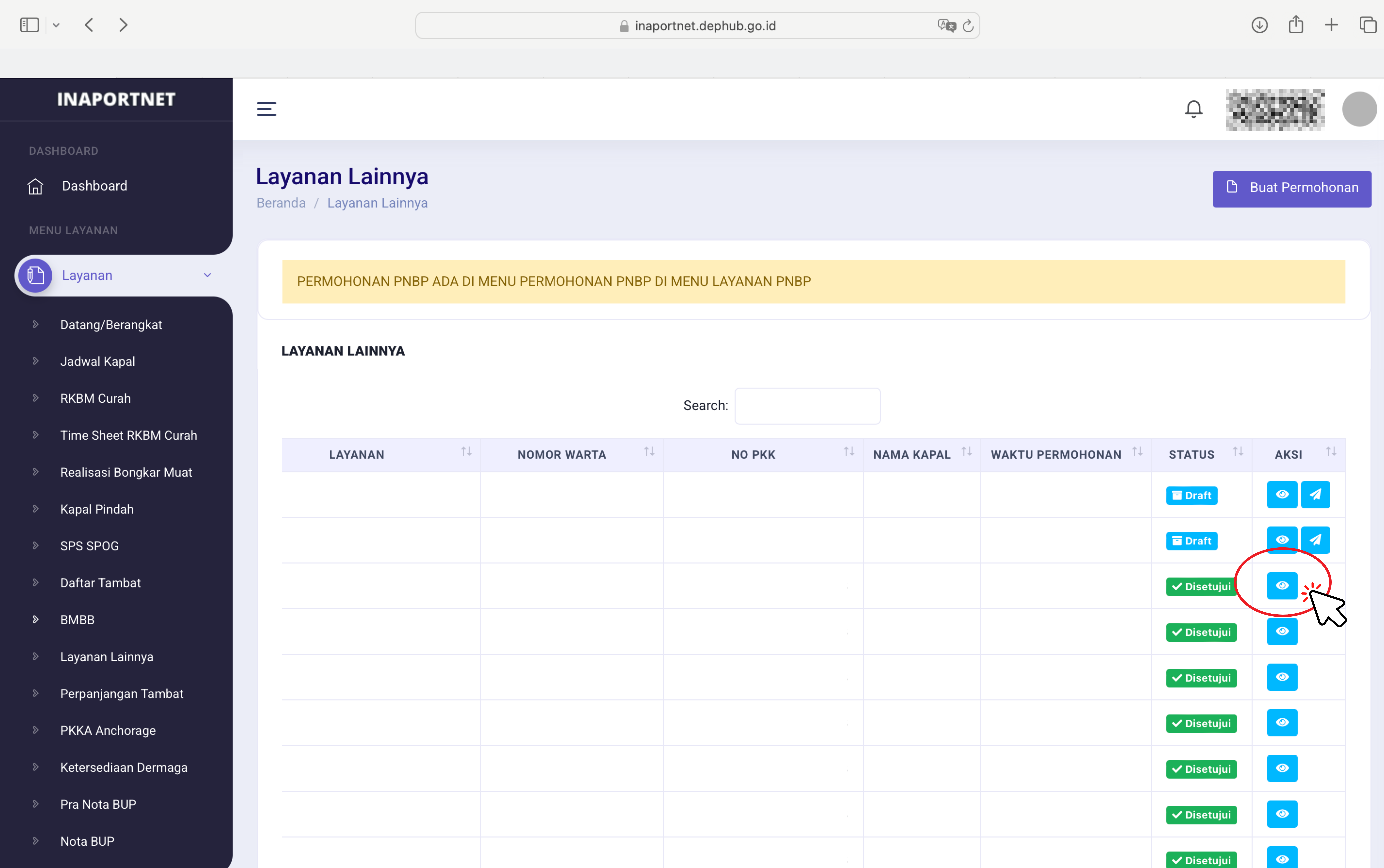Screen dimensions: 1384x868
Task: Click the notification bell icon
Action: 1193,109
